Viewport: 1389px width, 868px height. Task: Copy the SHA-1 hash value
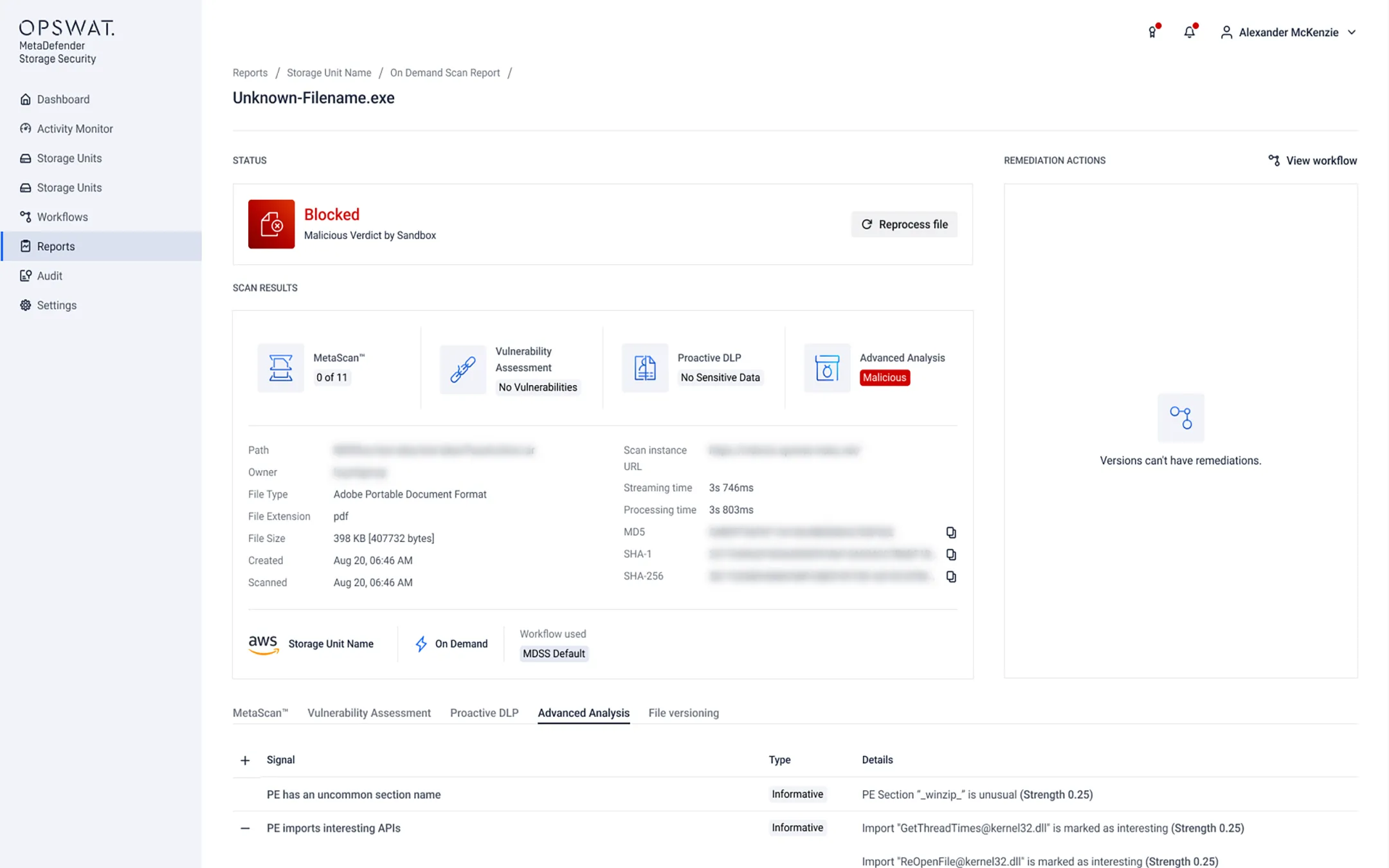point(951,554)
